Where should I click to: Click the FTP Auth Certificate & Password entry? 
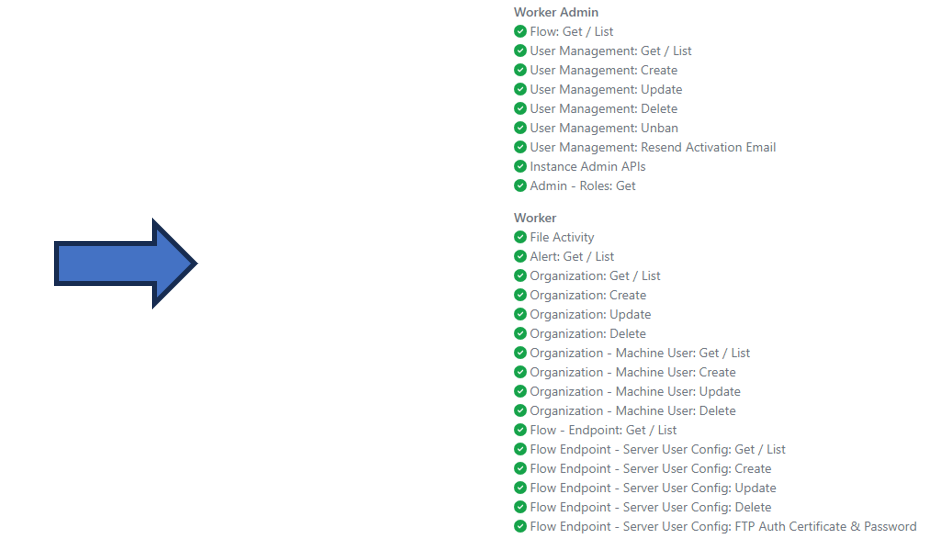[722, 526]
